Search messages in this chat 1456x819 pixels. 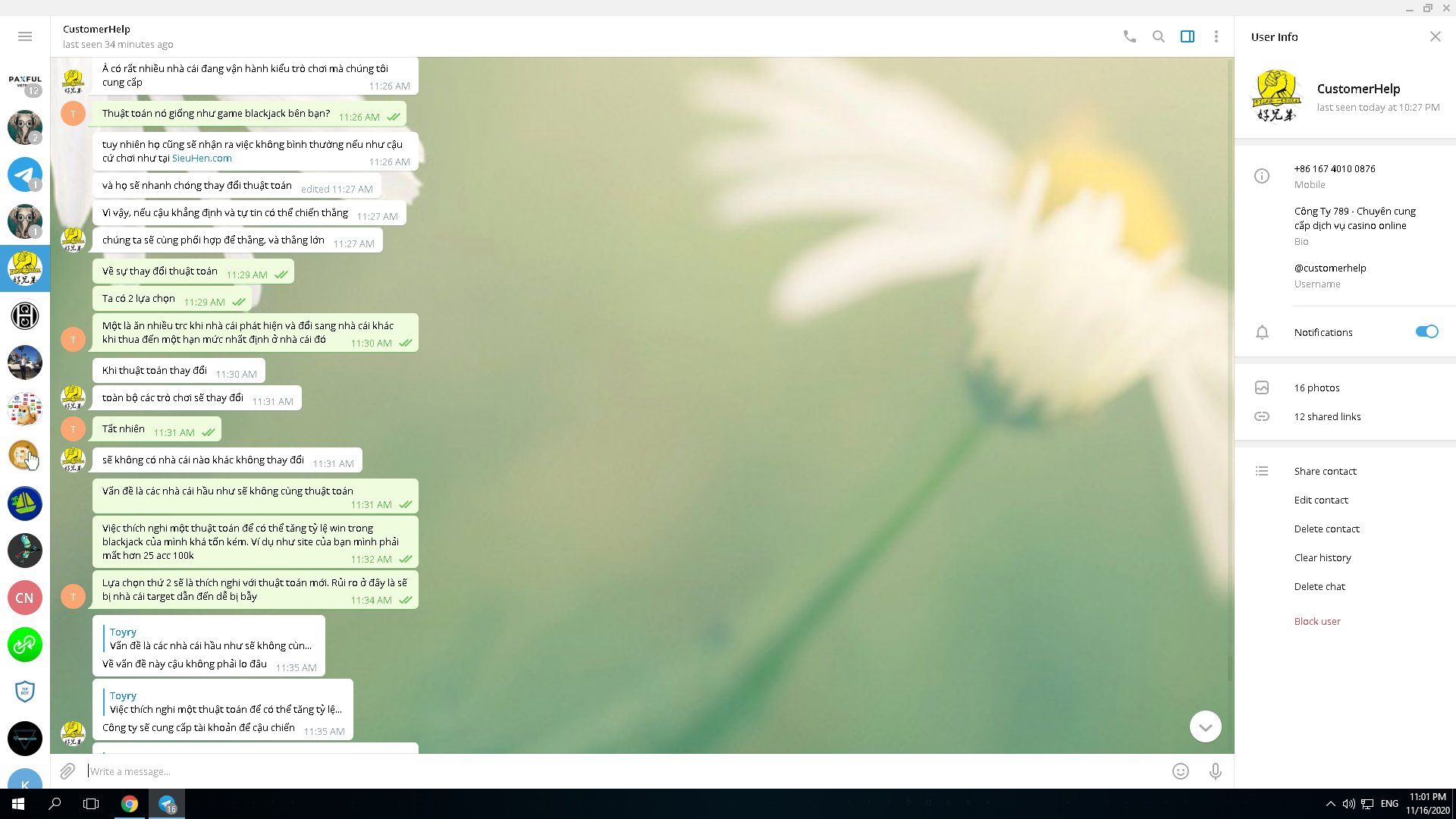coord(1158,36)
